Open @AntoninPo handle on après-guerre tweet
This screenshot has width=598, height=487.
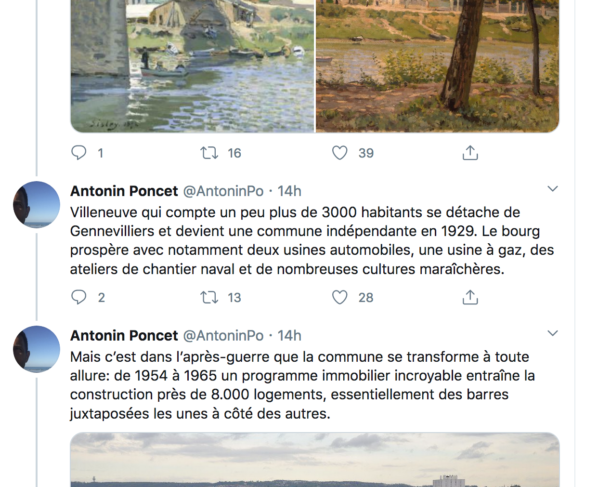(223, 336)
